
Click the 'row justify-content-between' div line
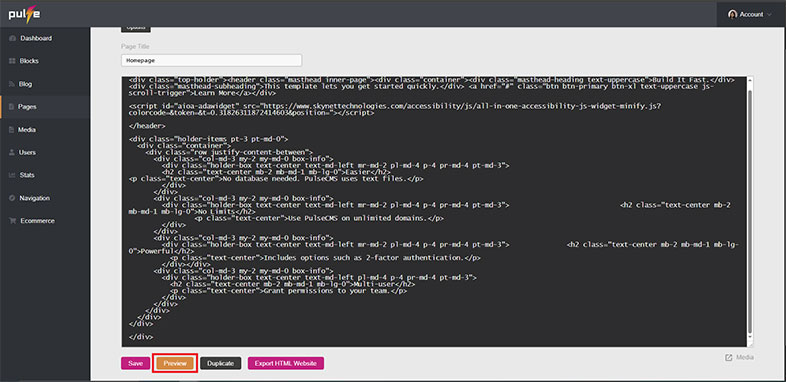pyautogui.click(x=229, y=152)
